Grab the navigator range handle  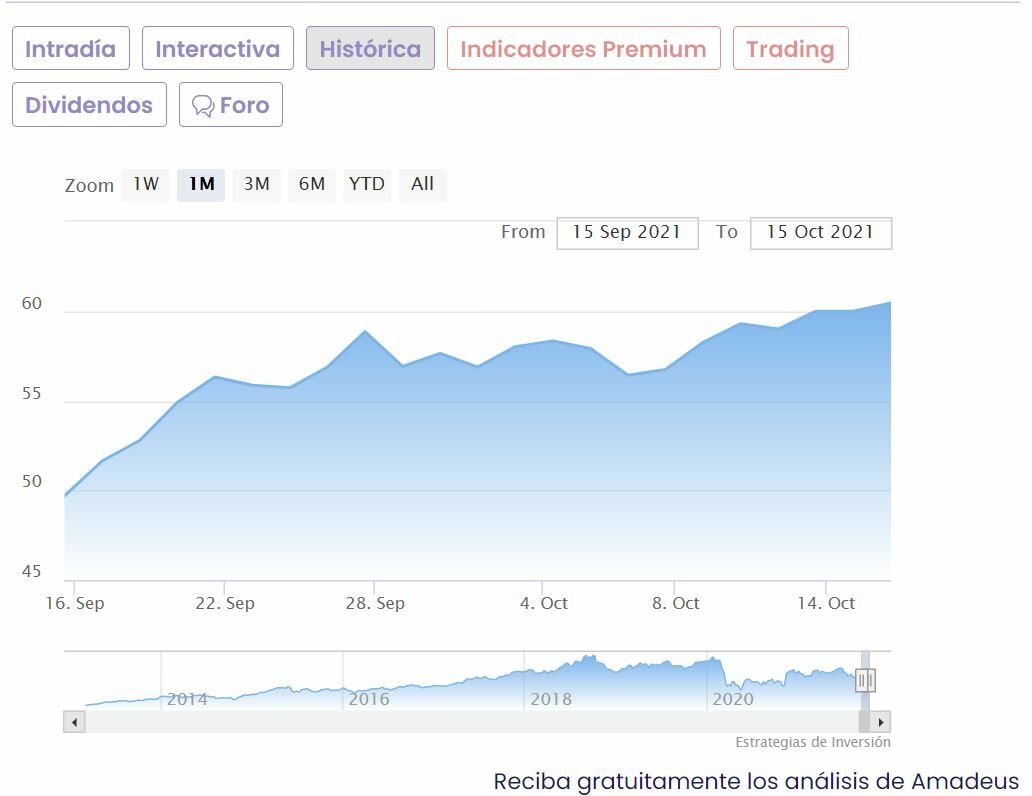click(x=865, y=680)
